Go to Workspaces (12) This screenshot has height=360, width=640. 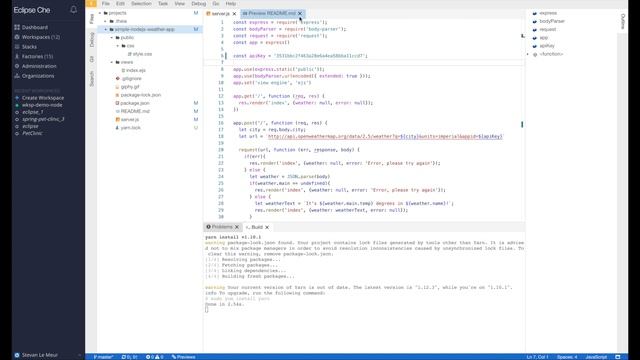tap(41, 37)
